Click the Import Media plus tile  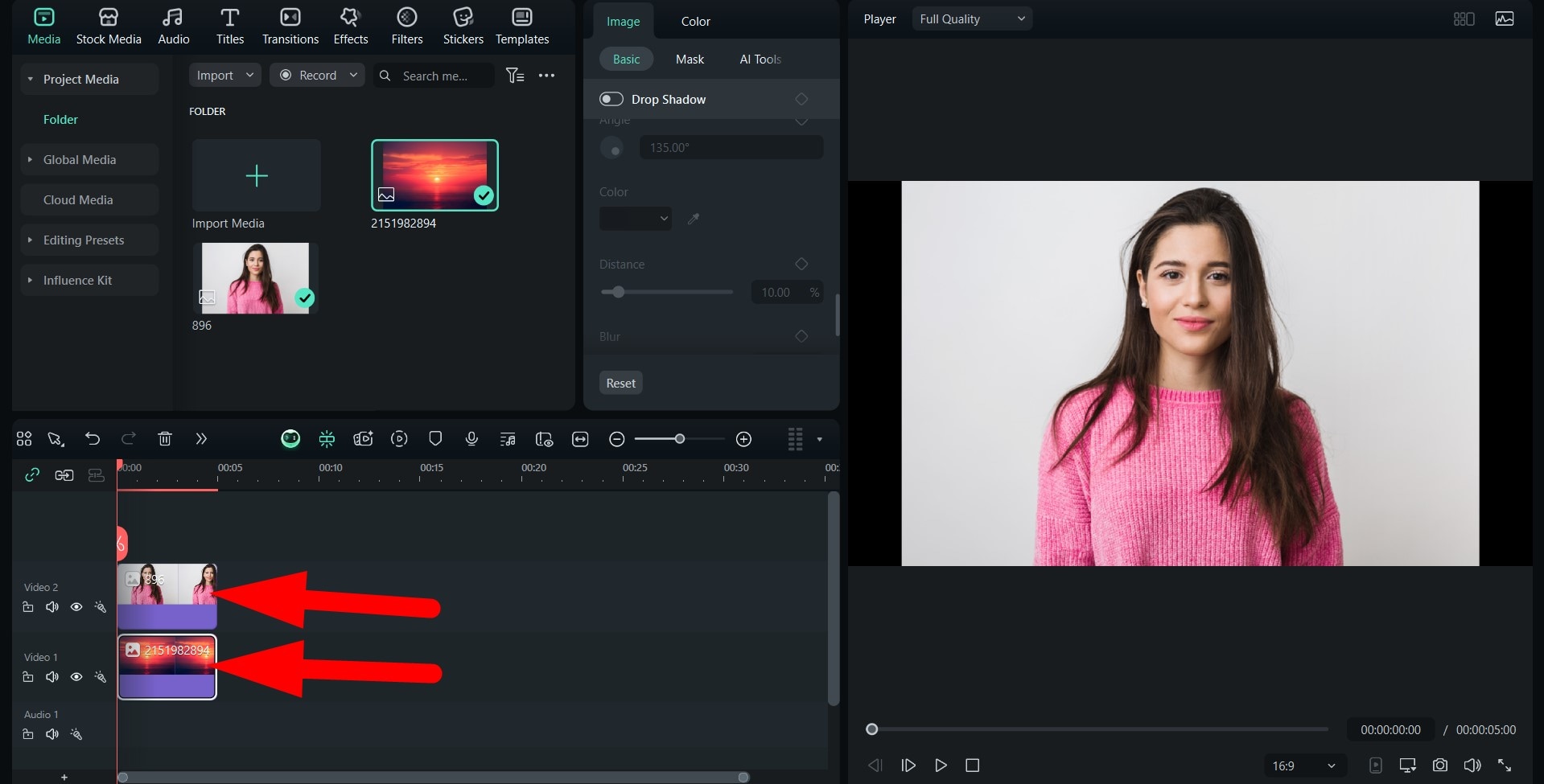pyautogui.click(x=257, y=175)
